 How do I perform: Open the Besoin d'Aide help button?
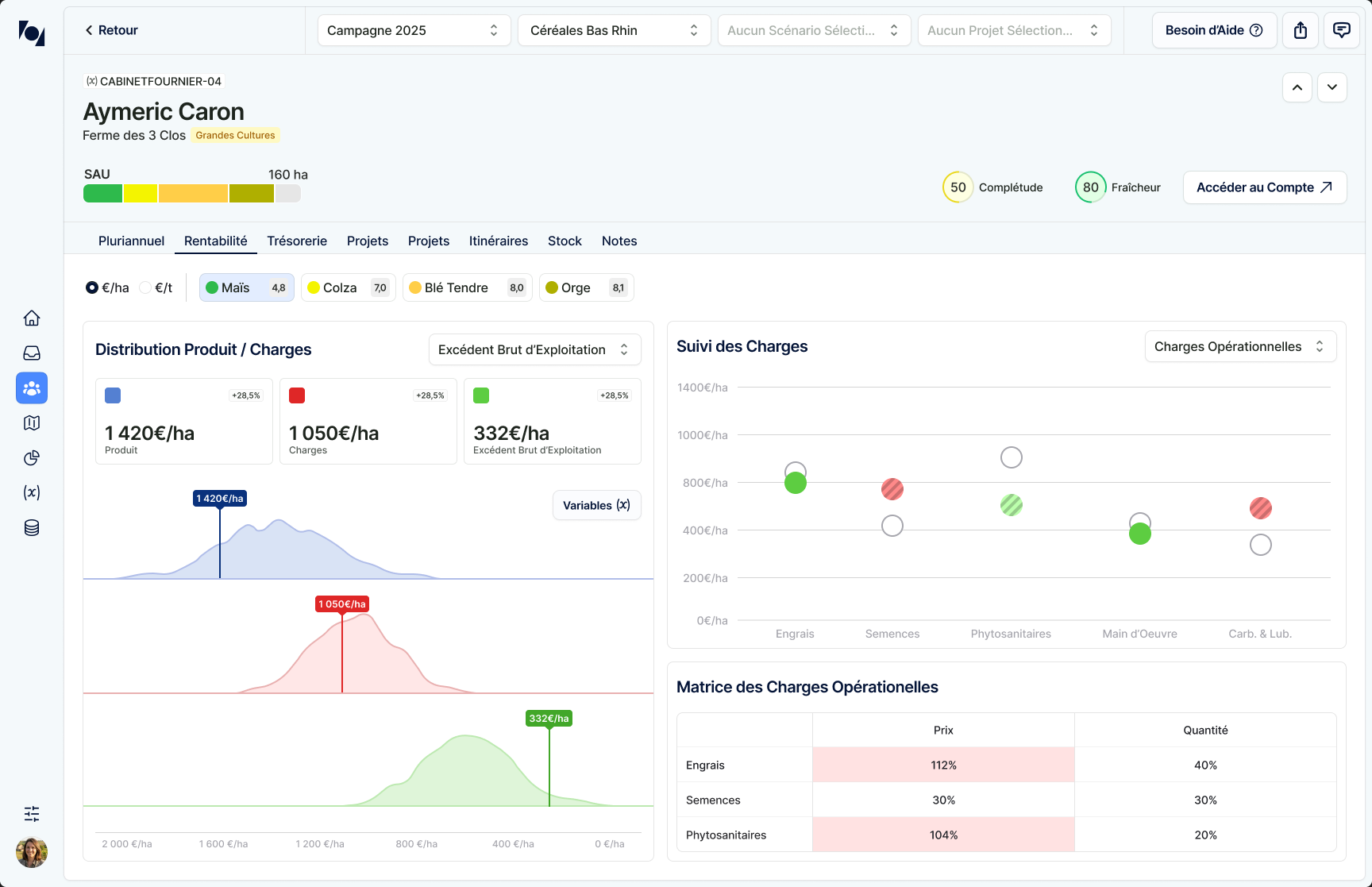pyautogui.click(x=1214, y=30)
